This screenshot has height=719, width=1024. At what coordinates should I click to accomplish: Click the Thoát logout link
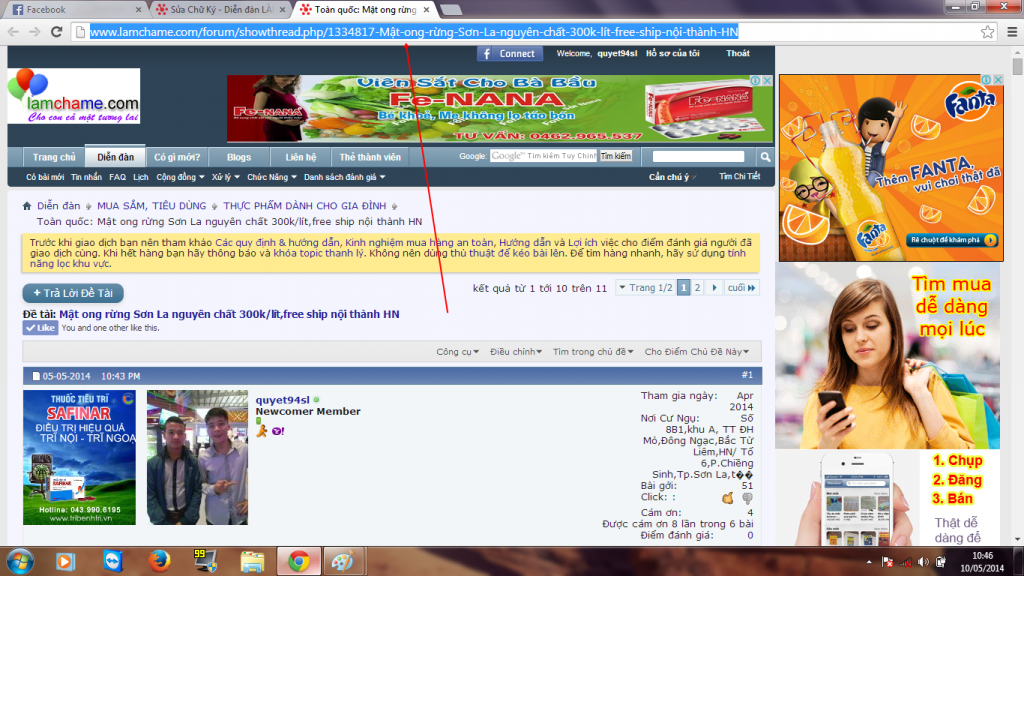(x=738, y=54)
